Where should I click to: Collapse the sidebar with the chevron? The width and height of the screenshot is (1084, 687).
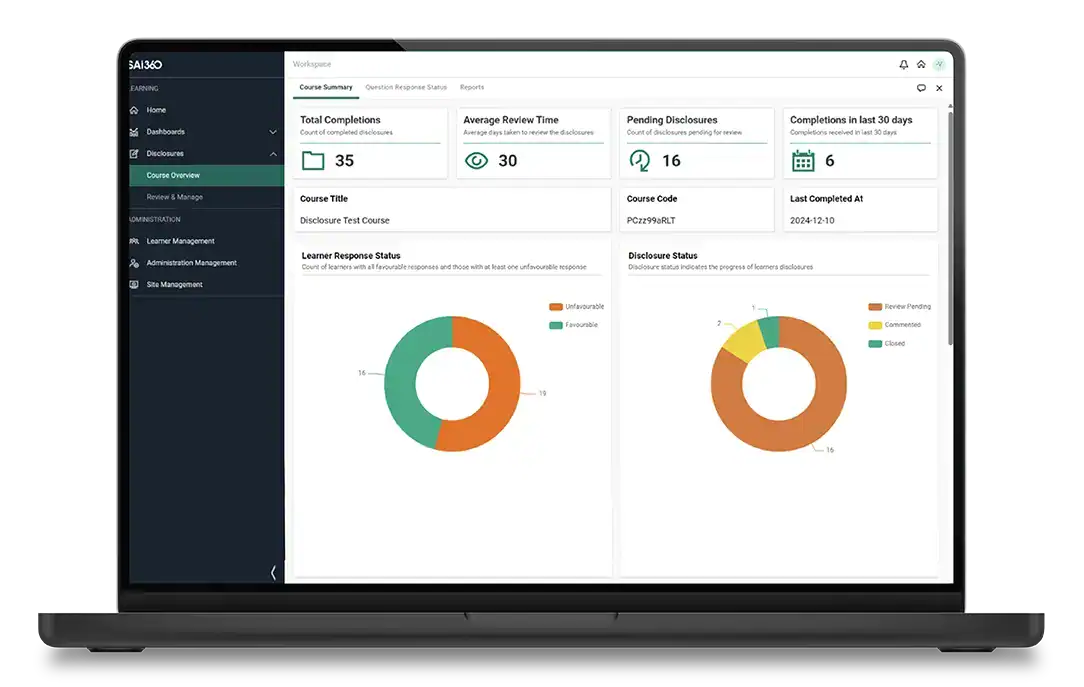pyautogui.click(x=273, y=572)
